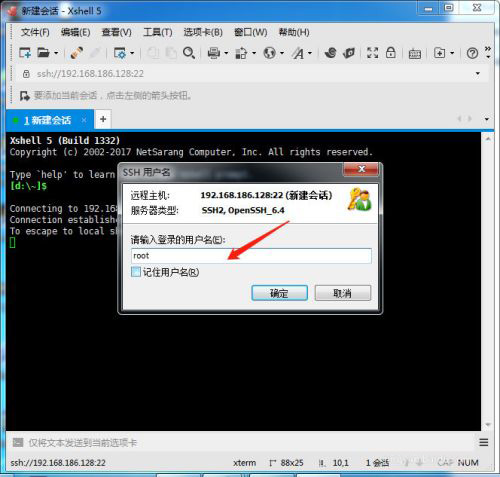This screenshot has height=477, width=500.
Task: Open the 工具(T) menu
Action: point(158,32)
